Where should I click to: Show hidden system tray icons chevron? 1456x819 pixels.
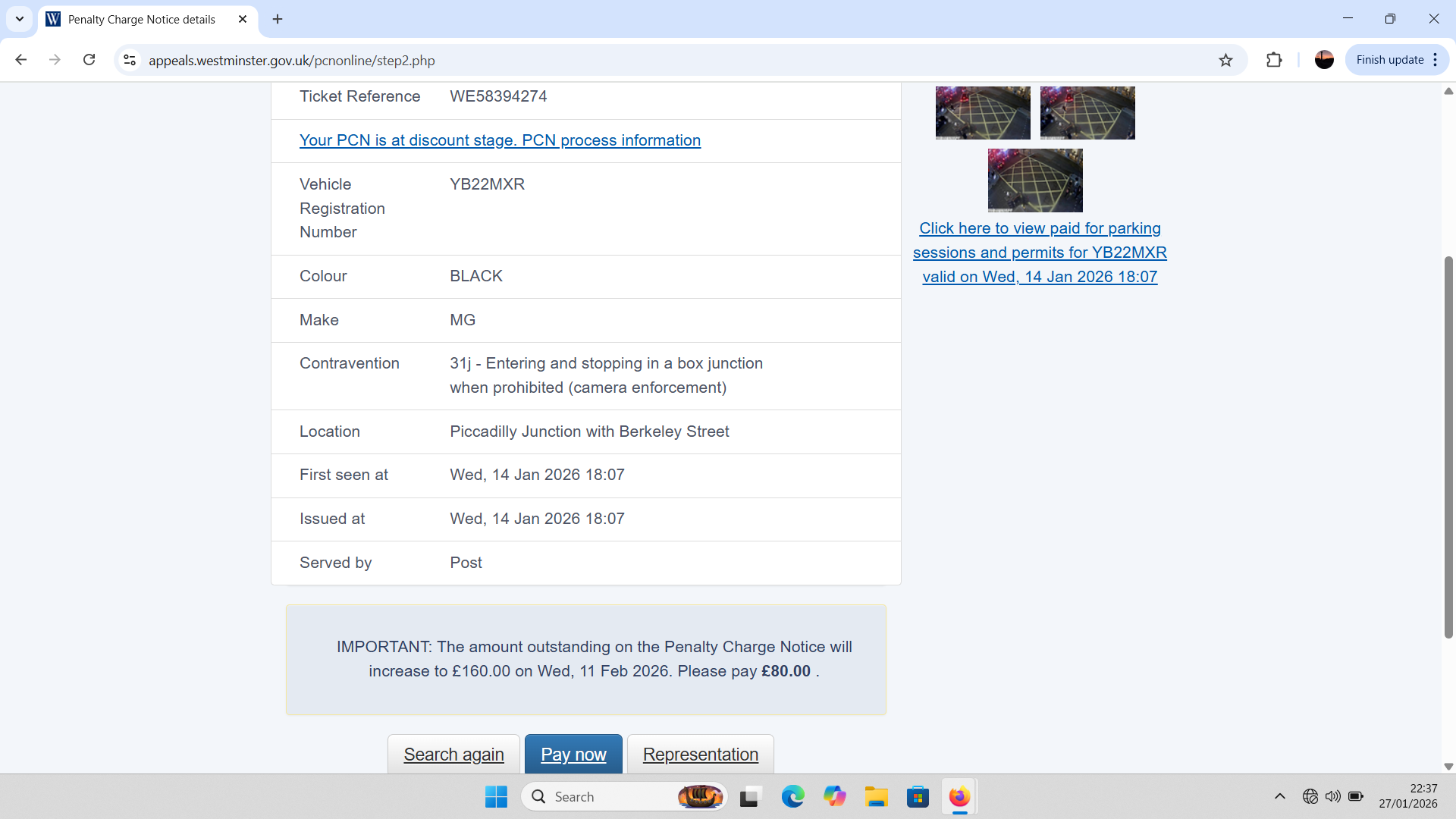pos(1280,796)
